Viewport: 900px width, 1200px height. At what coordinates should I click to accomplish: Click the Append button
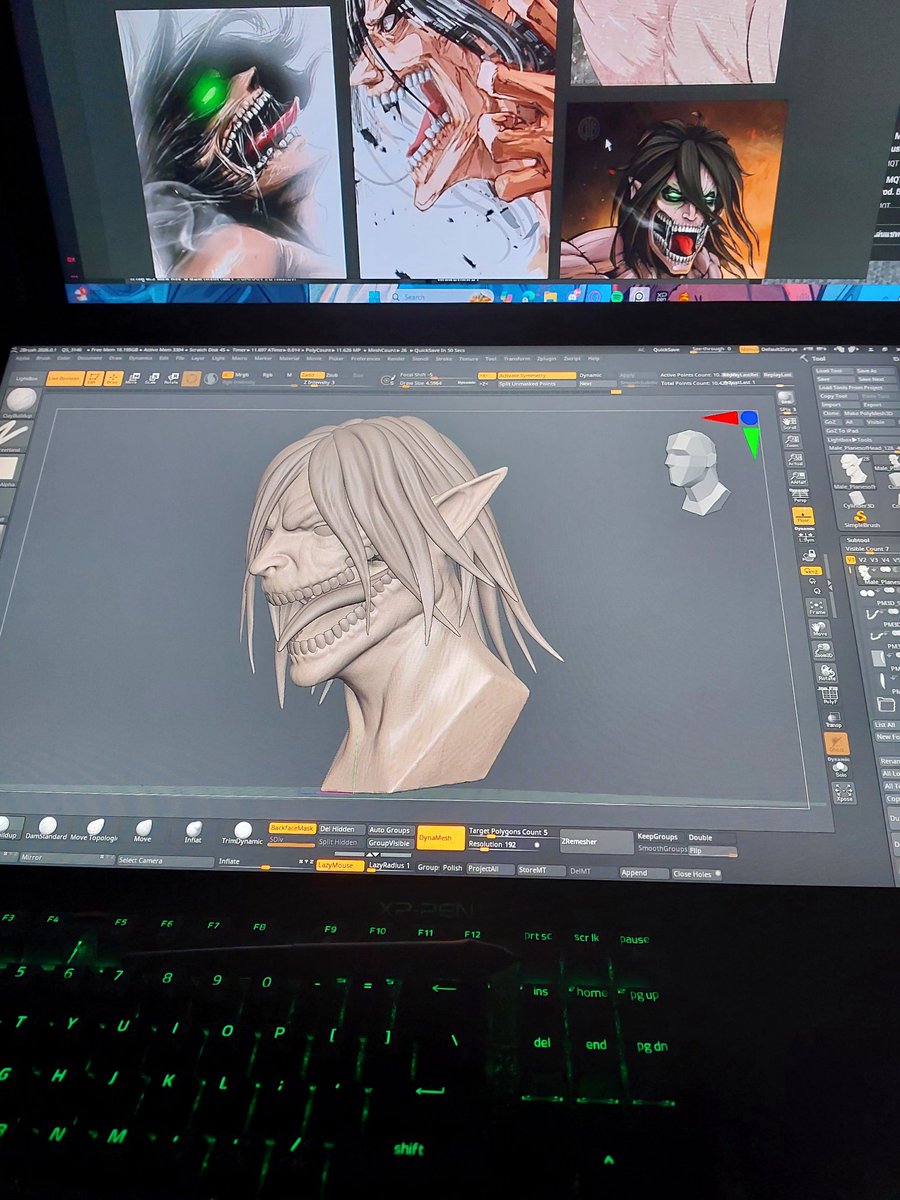643,873
